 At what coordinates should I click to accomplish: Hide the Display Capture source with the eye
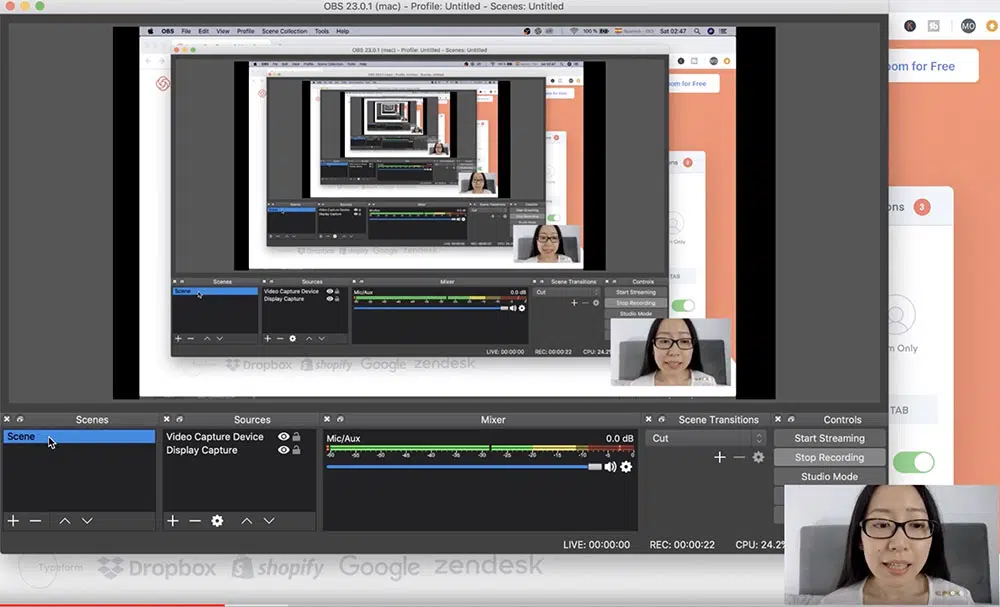[x=284, y=450]
